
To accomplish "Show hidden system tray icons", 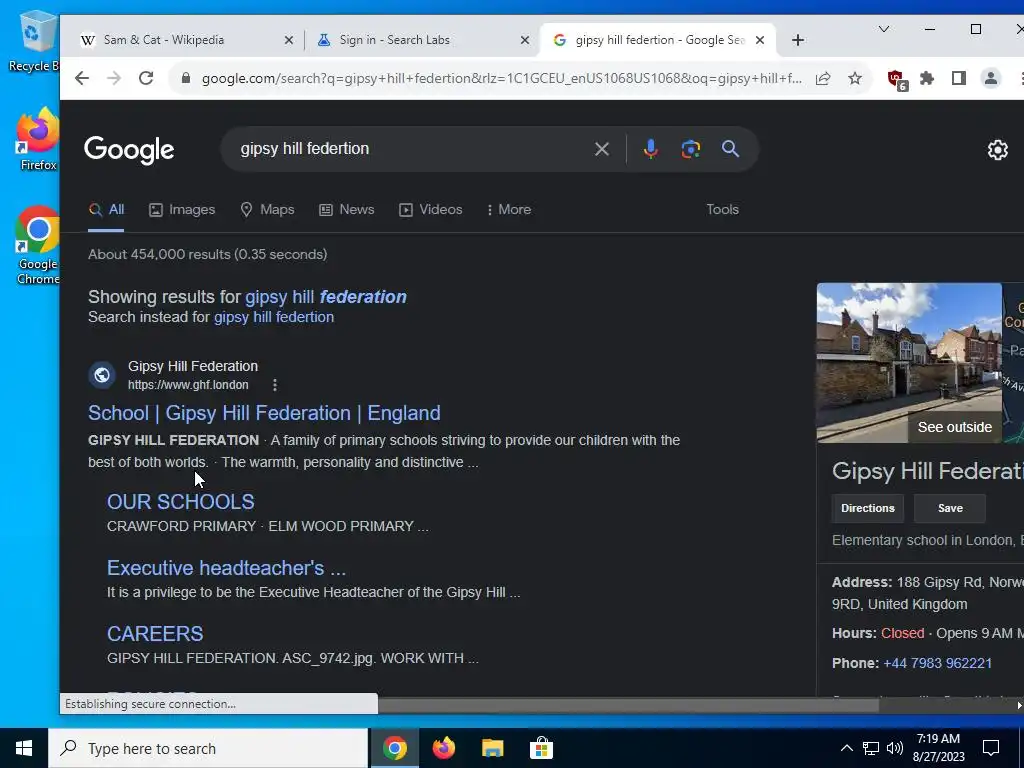I will tap(846, 748).
